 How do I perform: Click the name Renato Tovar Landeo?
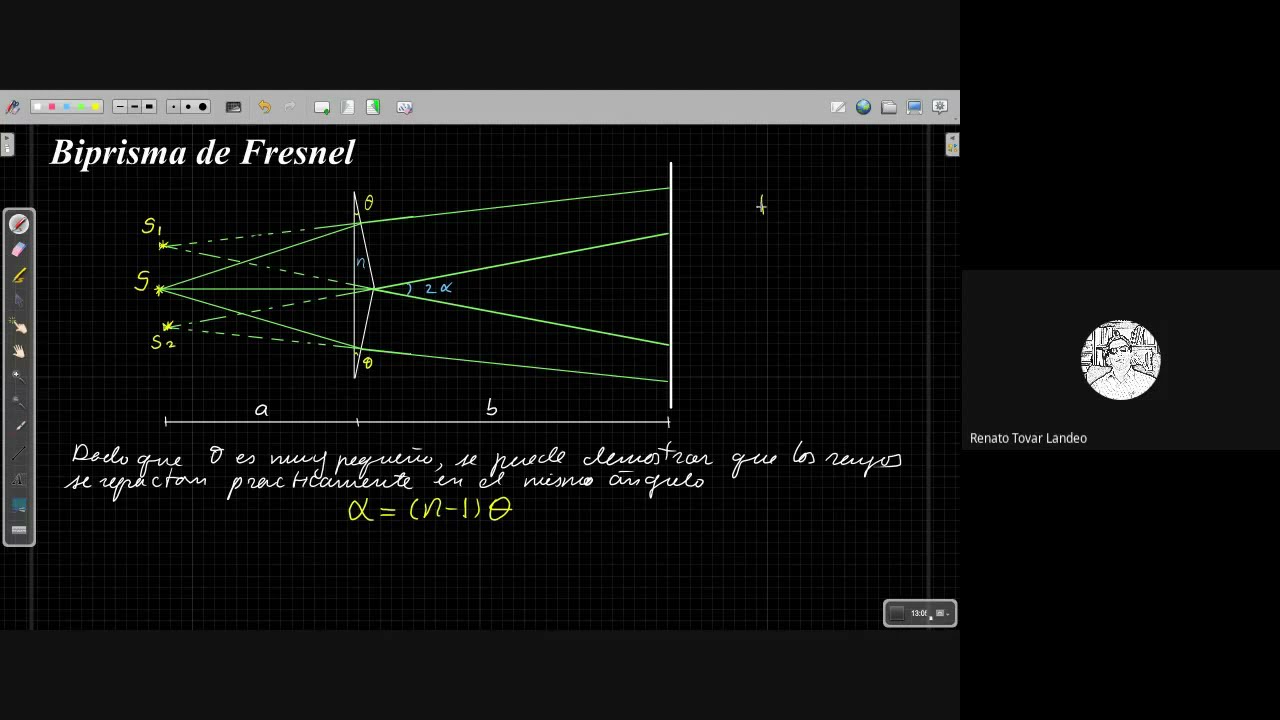(x=1028, y=438)
